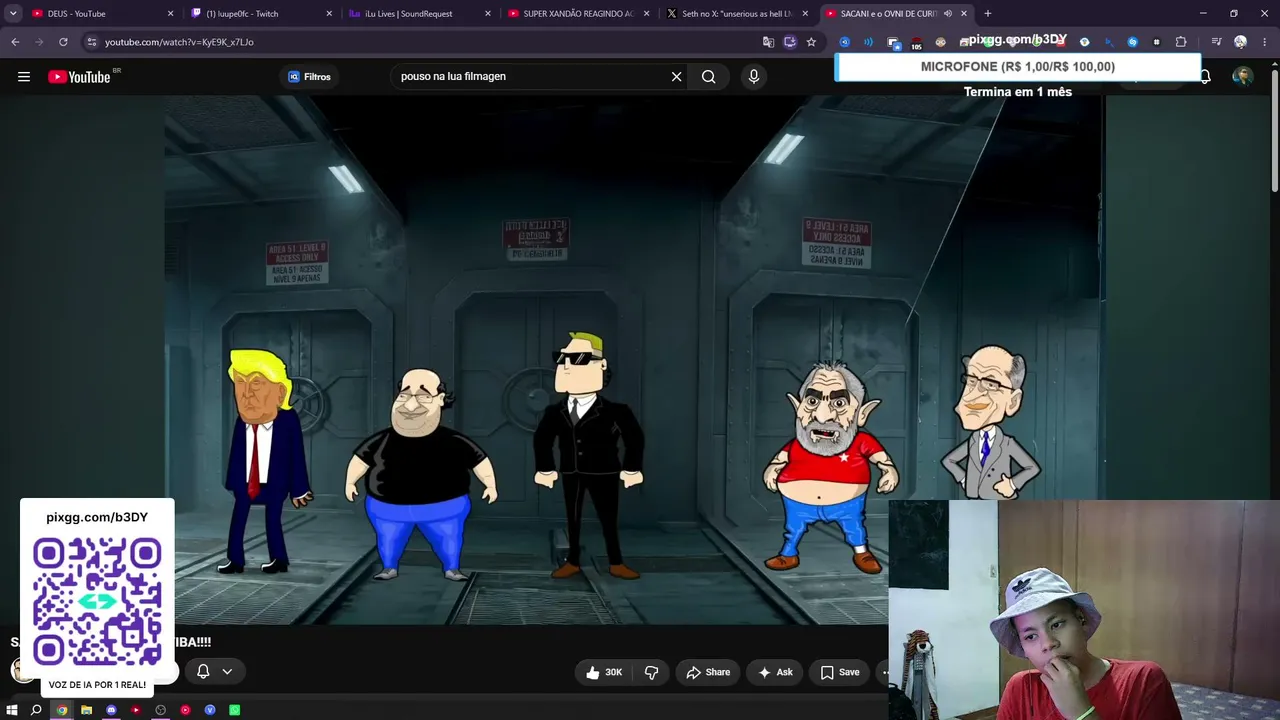1280x720 pixels.
Task: Open the Extensions puzzle-piece menu
Action: pos(1181,42)
